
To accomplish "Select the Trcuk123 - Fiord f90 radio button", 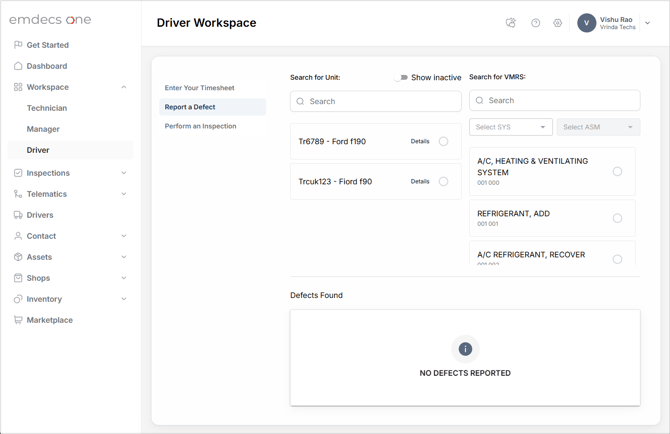I will pos(444,182).
